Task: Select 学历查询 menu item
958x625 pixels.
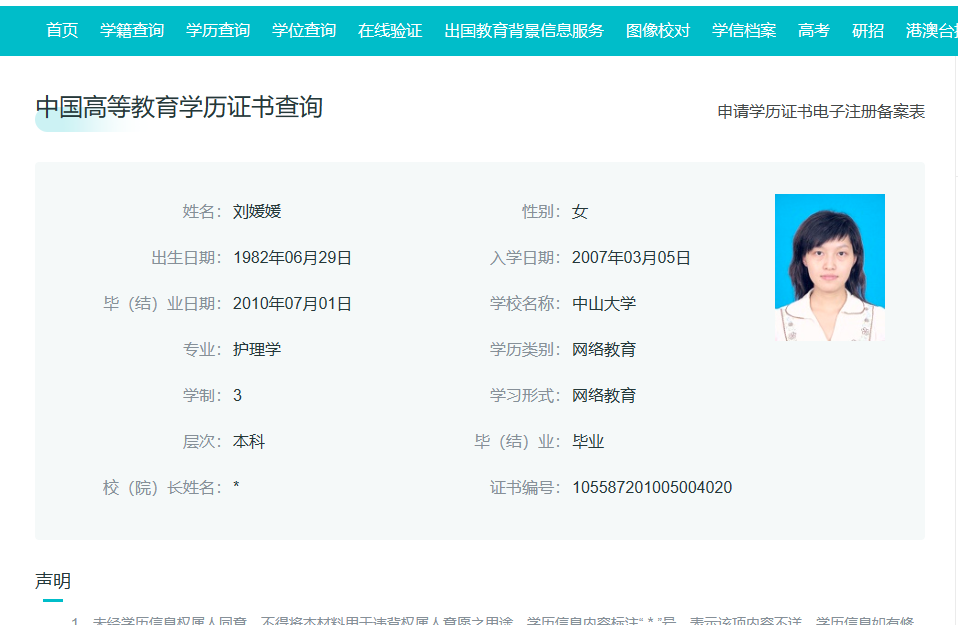Action: point(218,31)
